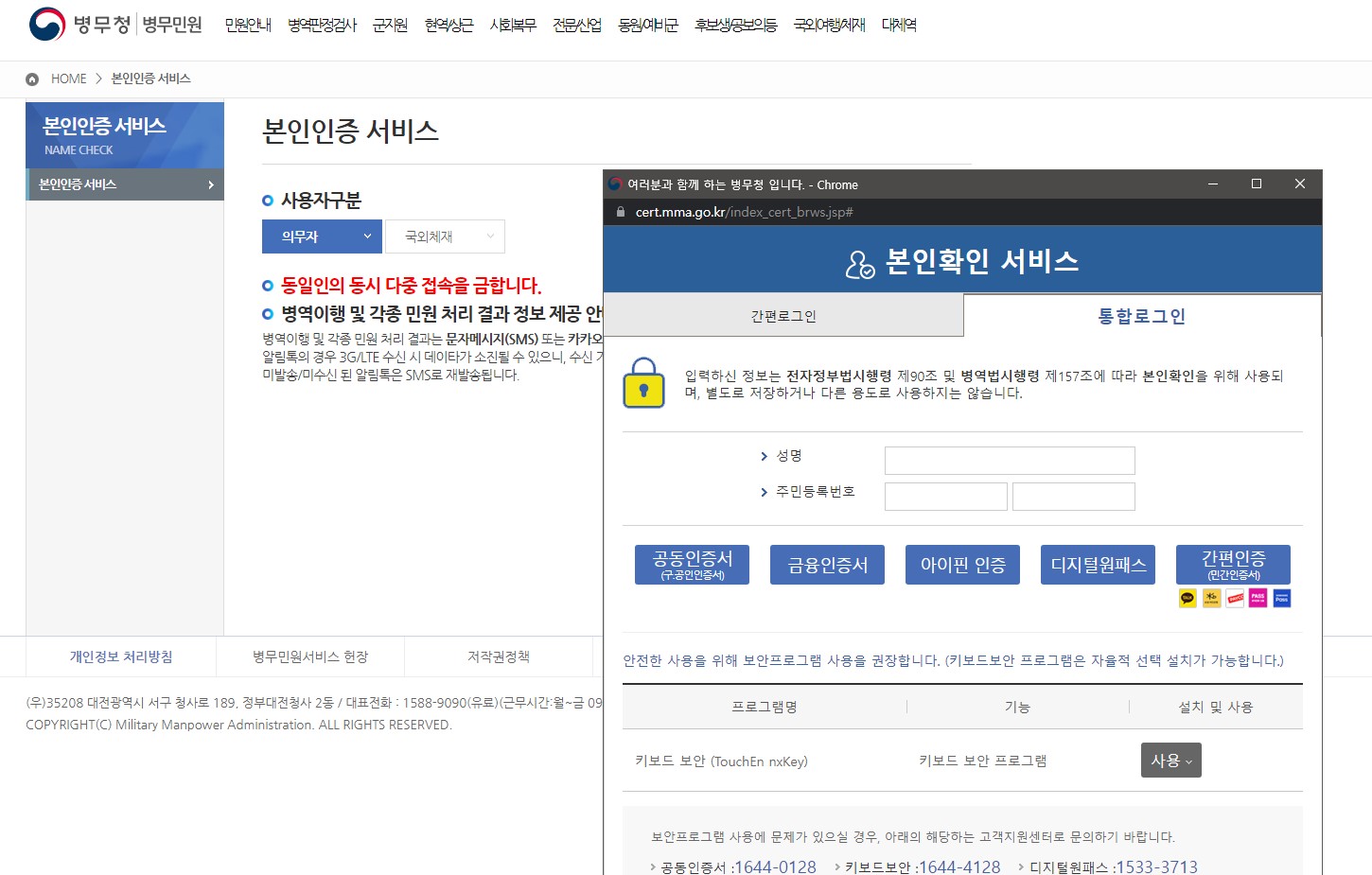Click the 성명 name input field

click(x=1010, y=461)
